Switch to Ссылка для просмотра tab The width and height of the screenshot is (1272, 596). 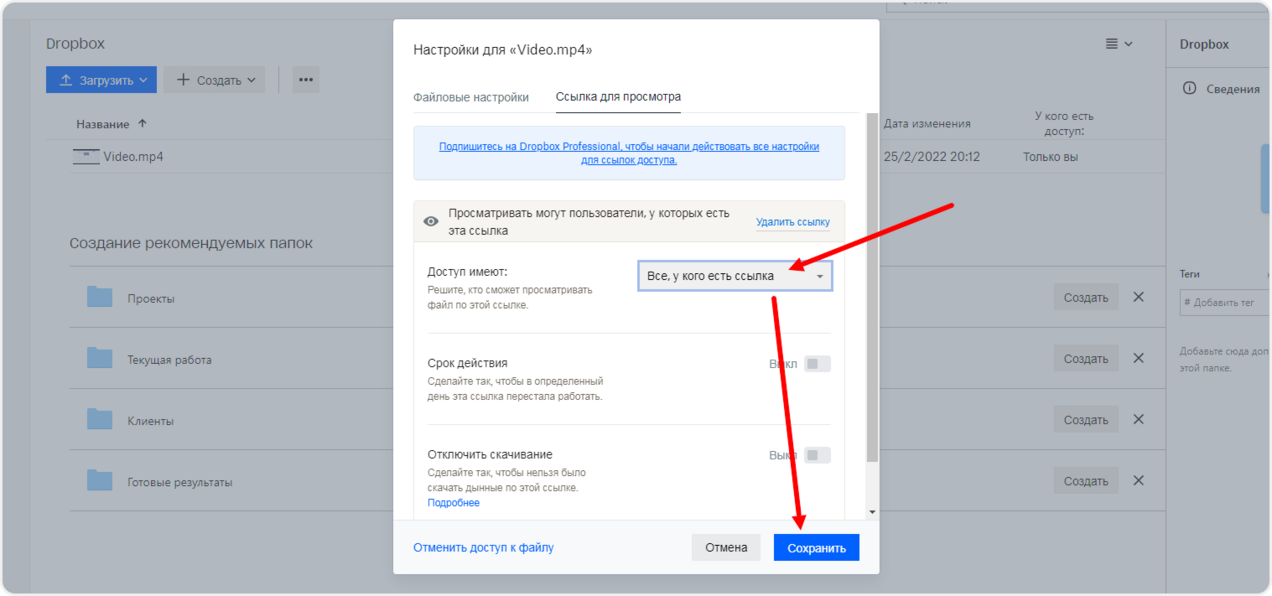[x=618, y=97]
